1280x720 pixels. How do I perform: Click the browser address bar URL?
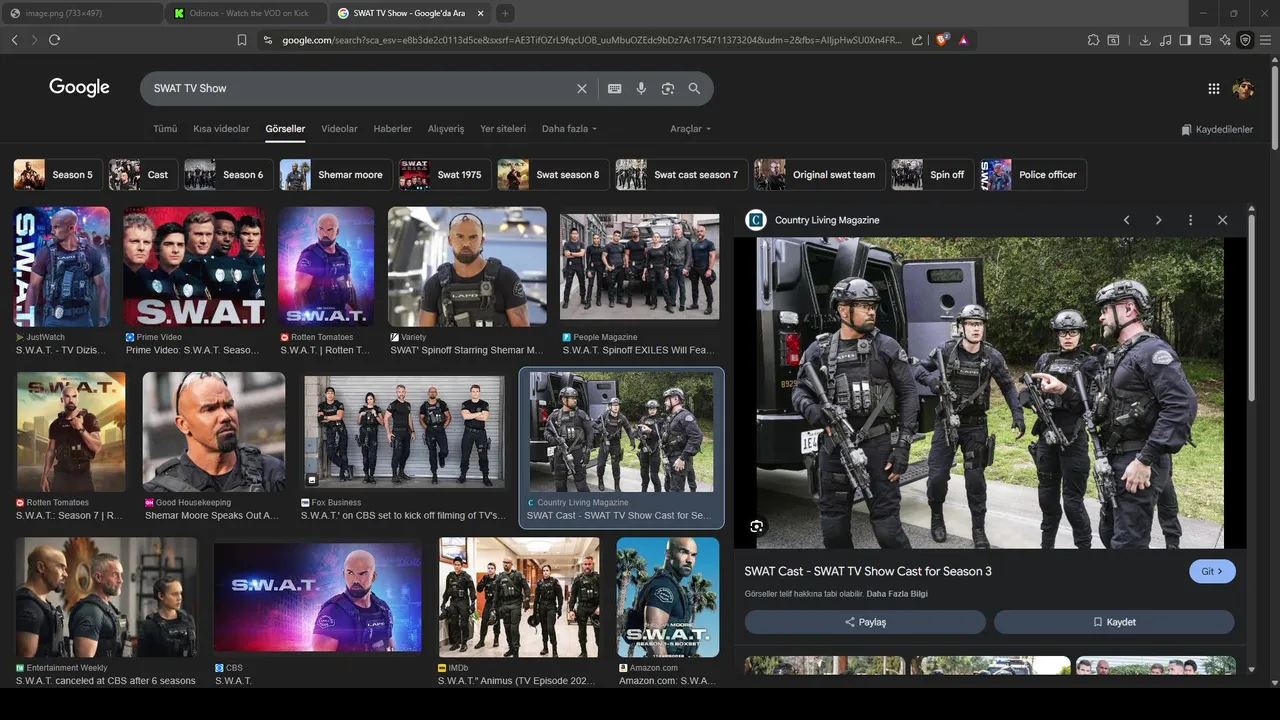[x=590, y=40]
